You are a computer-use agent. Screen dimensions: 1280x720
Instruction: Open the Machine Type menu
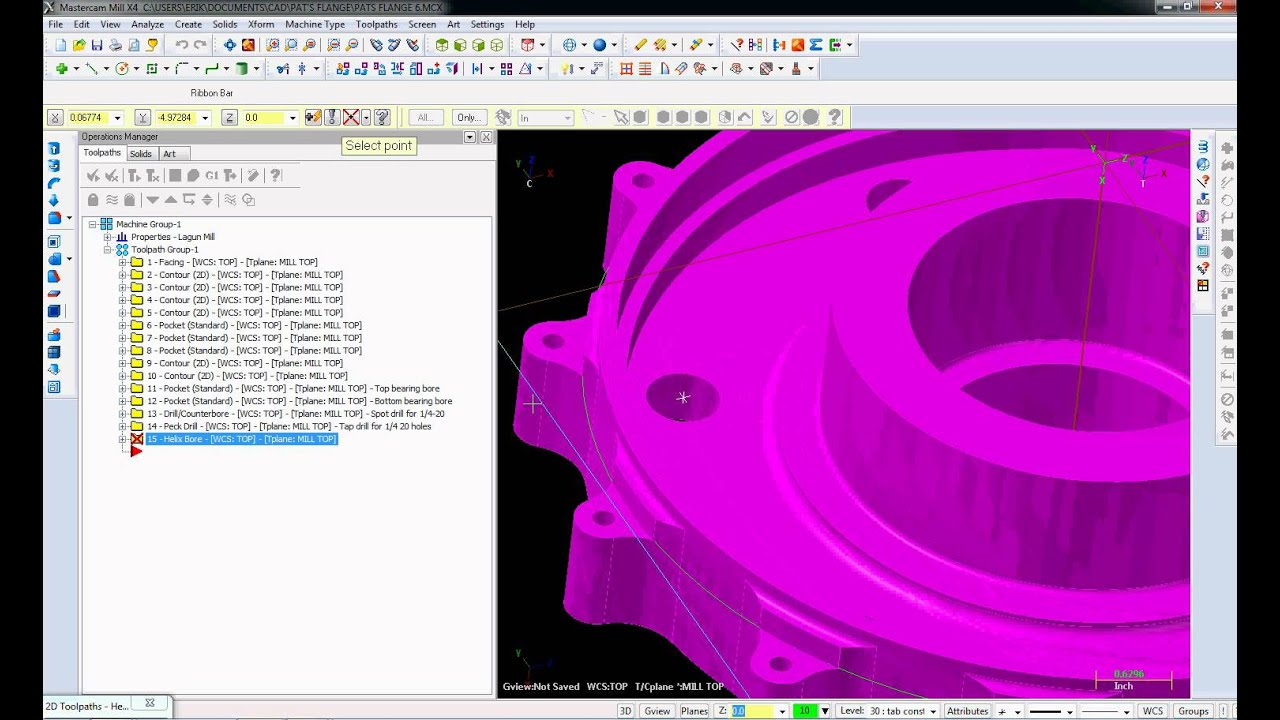(315, 24)
